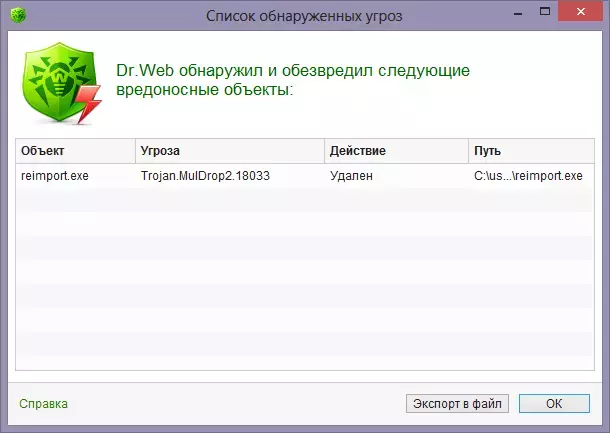Minimize the threat list window
The image size is (610, 433).
point(518,13)
